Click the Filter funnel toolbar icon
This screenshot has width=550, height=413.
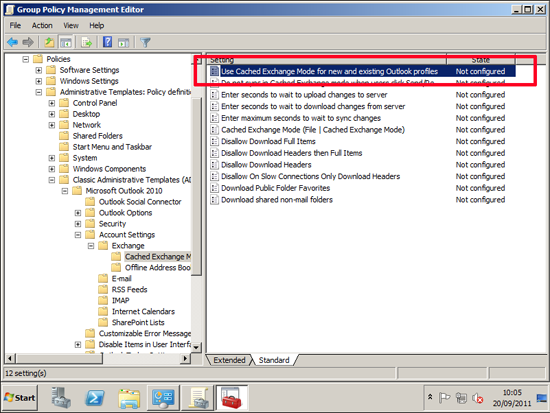pyautogui.click(x=145, y=42)
